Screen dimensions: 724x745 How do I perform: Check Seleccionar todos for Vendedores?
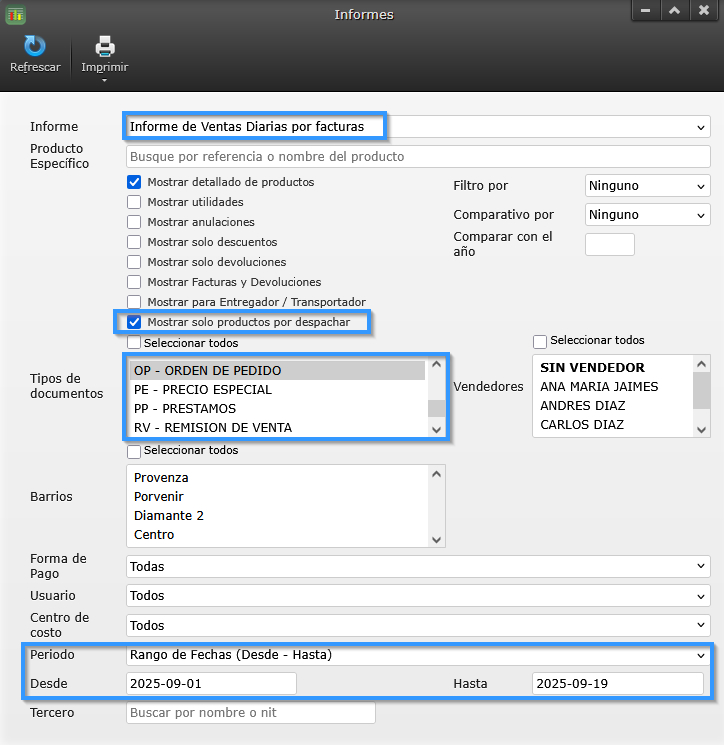(x=540, y=341)
